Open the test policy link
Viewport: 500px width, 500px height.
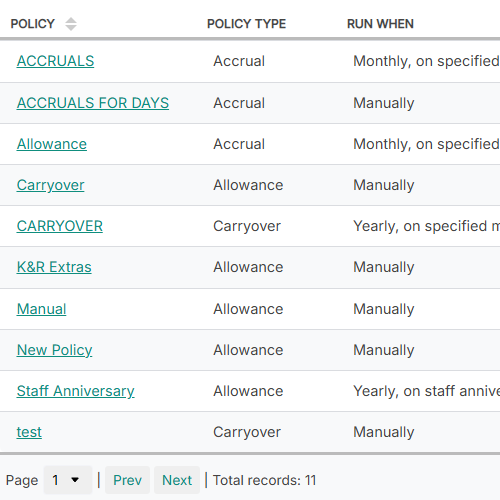[x=29, y=432]
